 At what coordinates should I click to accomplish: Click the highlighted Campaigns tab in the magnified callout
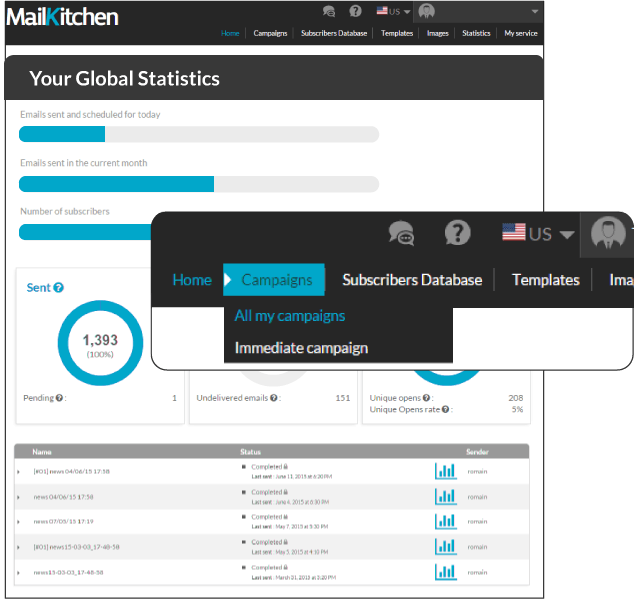(x=274, y=280)
